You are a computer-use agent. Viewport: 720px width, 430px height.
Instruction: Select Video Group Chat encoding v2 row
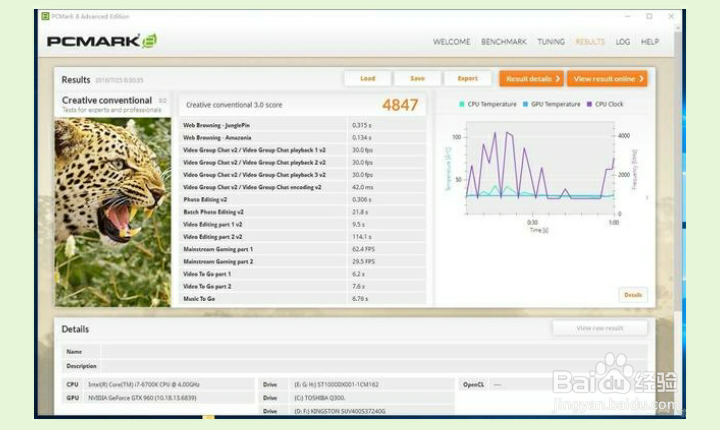[x=302, y=187]
